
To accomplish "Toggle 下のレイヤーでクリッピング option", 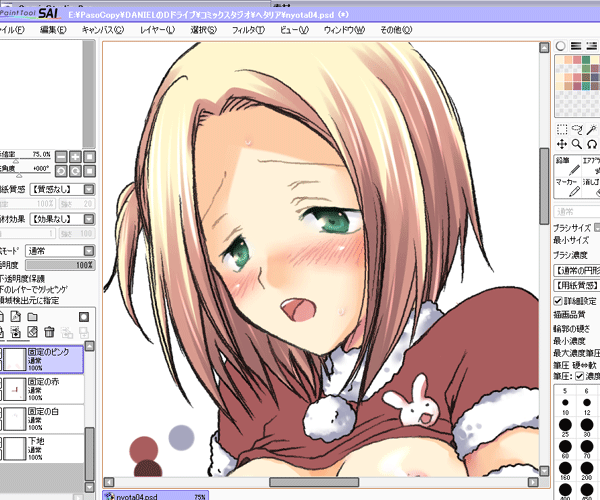I will [x=34, y=289].
